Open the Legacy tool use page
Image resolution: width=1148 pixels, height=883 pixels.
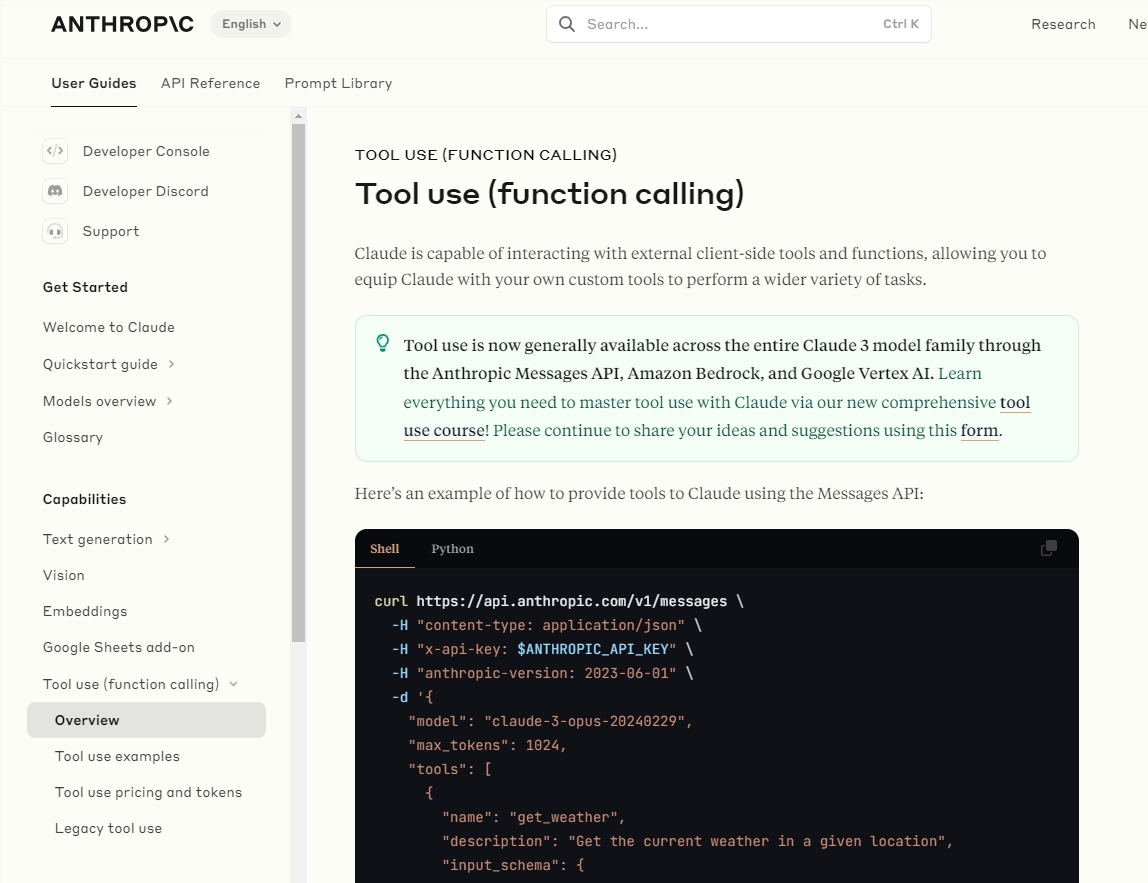pos(108,828)
